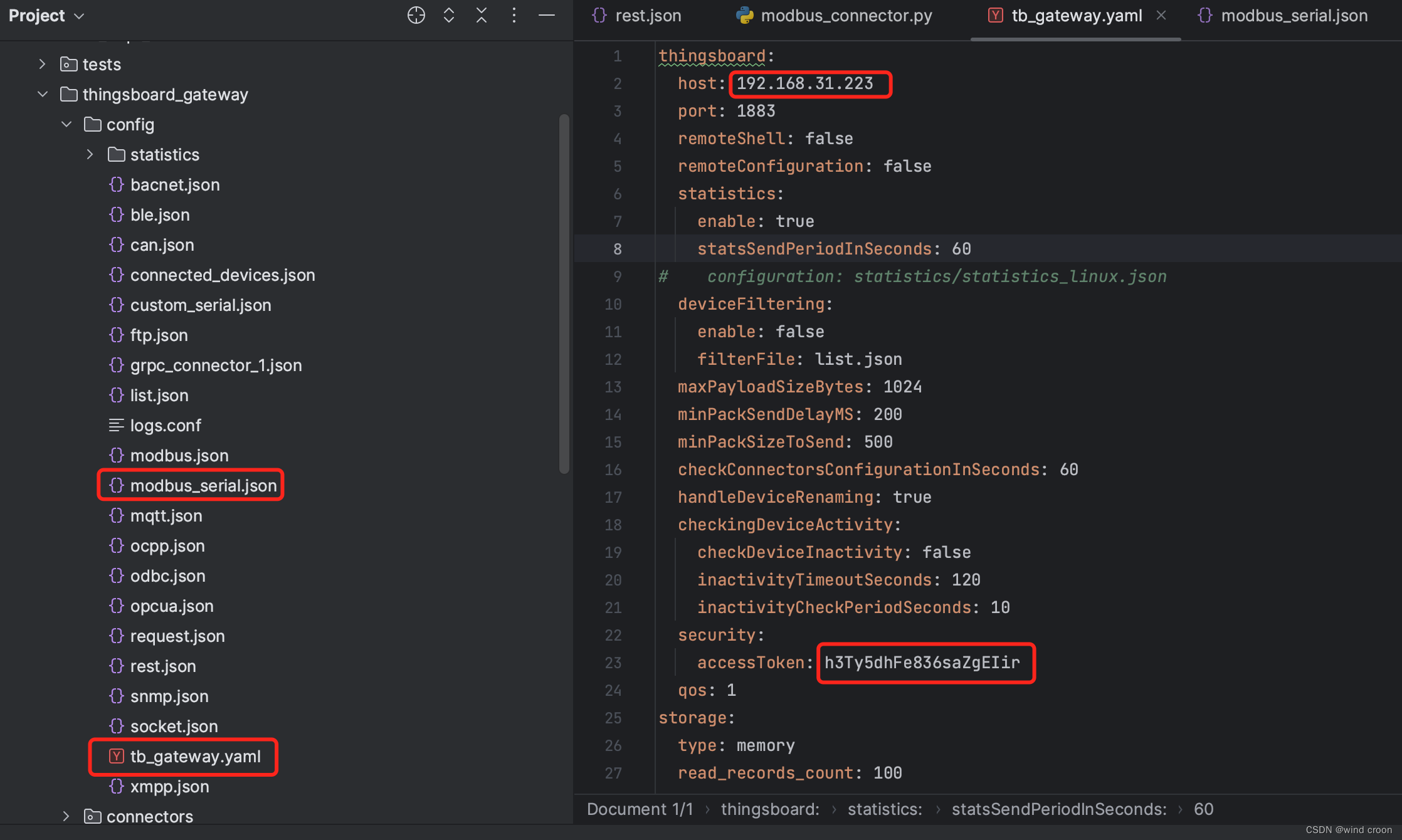The height and width of the screenshot is (840, 1402).
Task: Expand the statistics folder
Action: click(90, 154)
